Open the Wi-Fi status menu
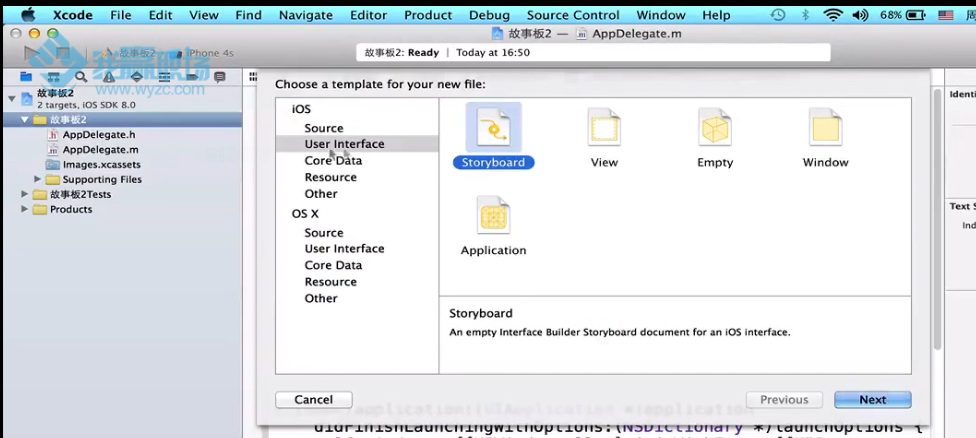Screen dimensions: 976x438 click(832, 15)
